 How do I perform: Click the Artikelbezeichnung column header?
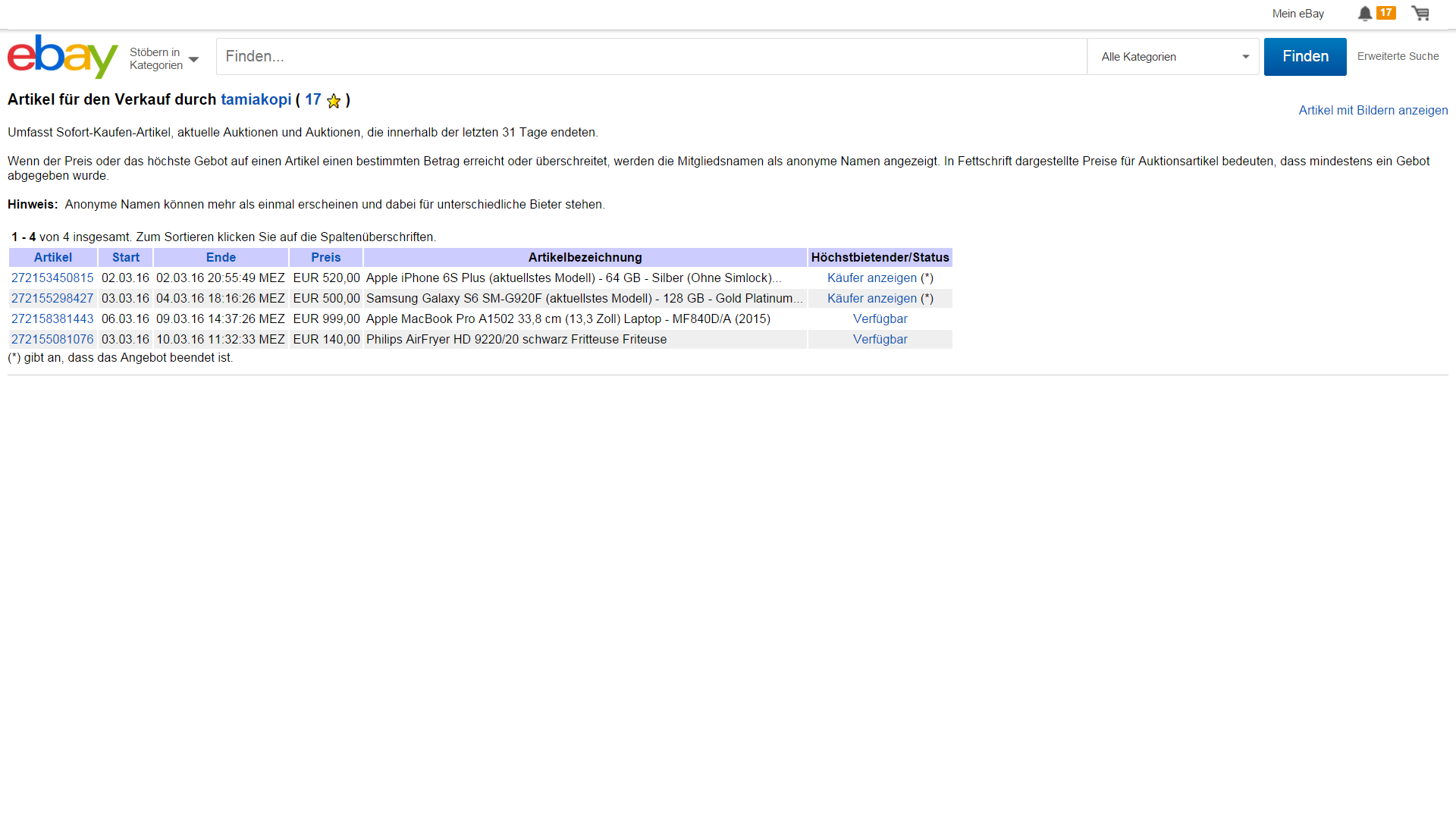pyautogui.click(x=585, y=258)
